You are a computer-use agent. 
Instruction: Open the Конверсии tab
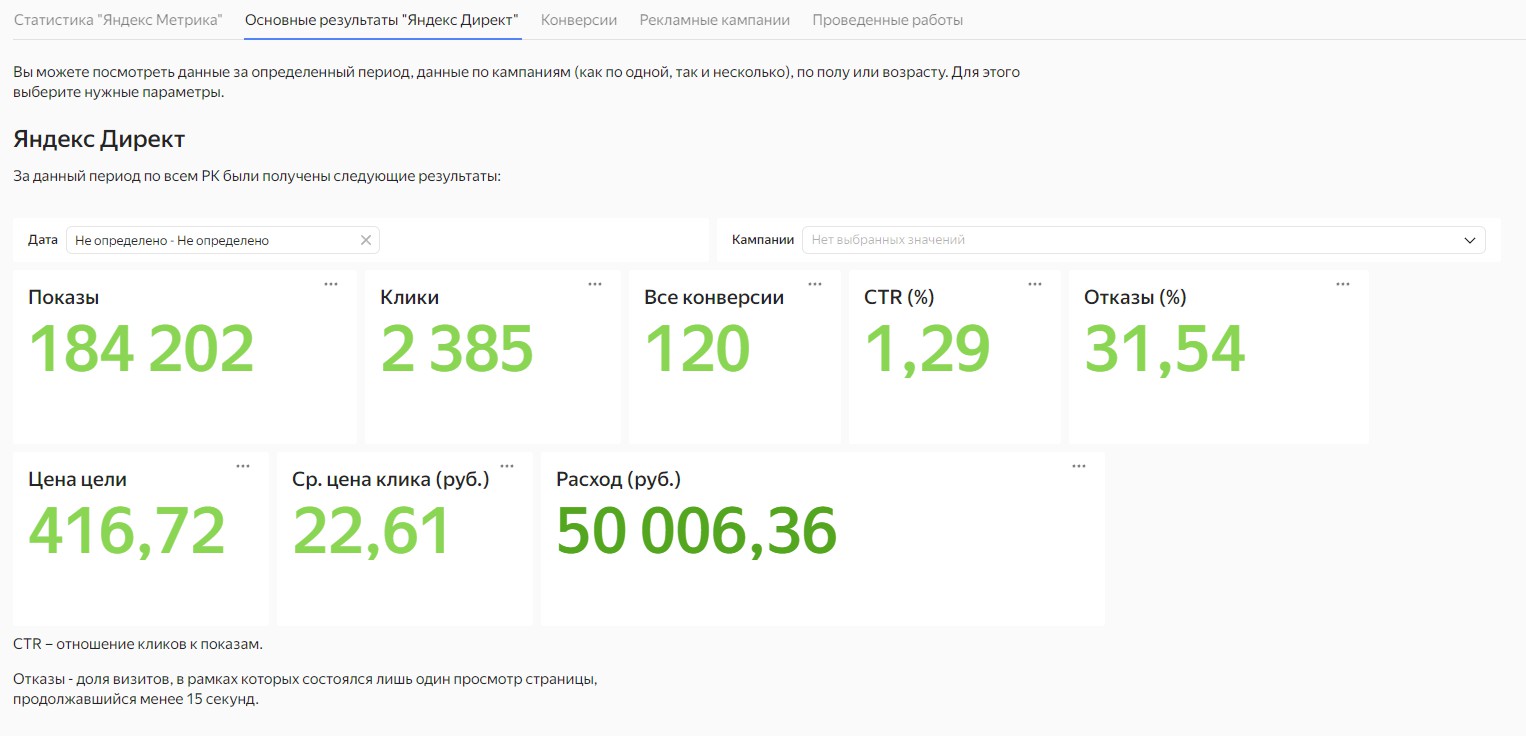pos(579,20)
